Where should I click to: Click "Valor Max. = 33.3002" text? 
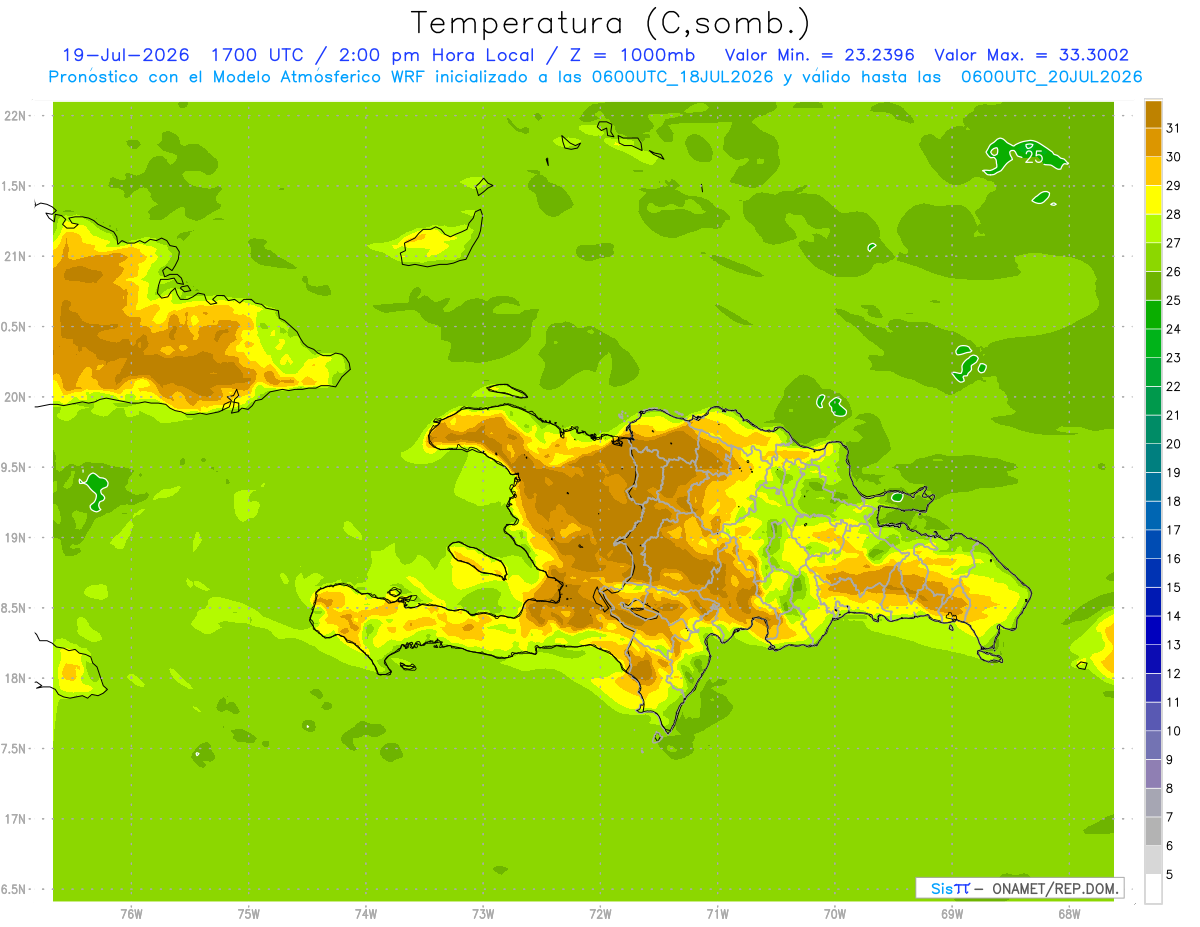1031,55
